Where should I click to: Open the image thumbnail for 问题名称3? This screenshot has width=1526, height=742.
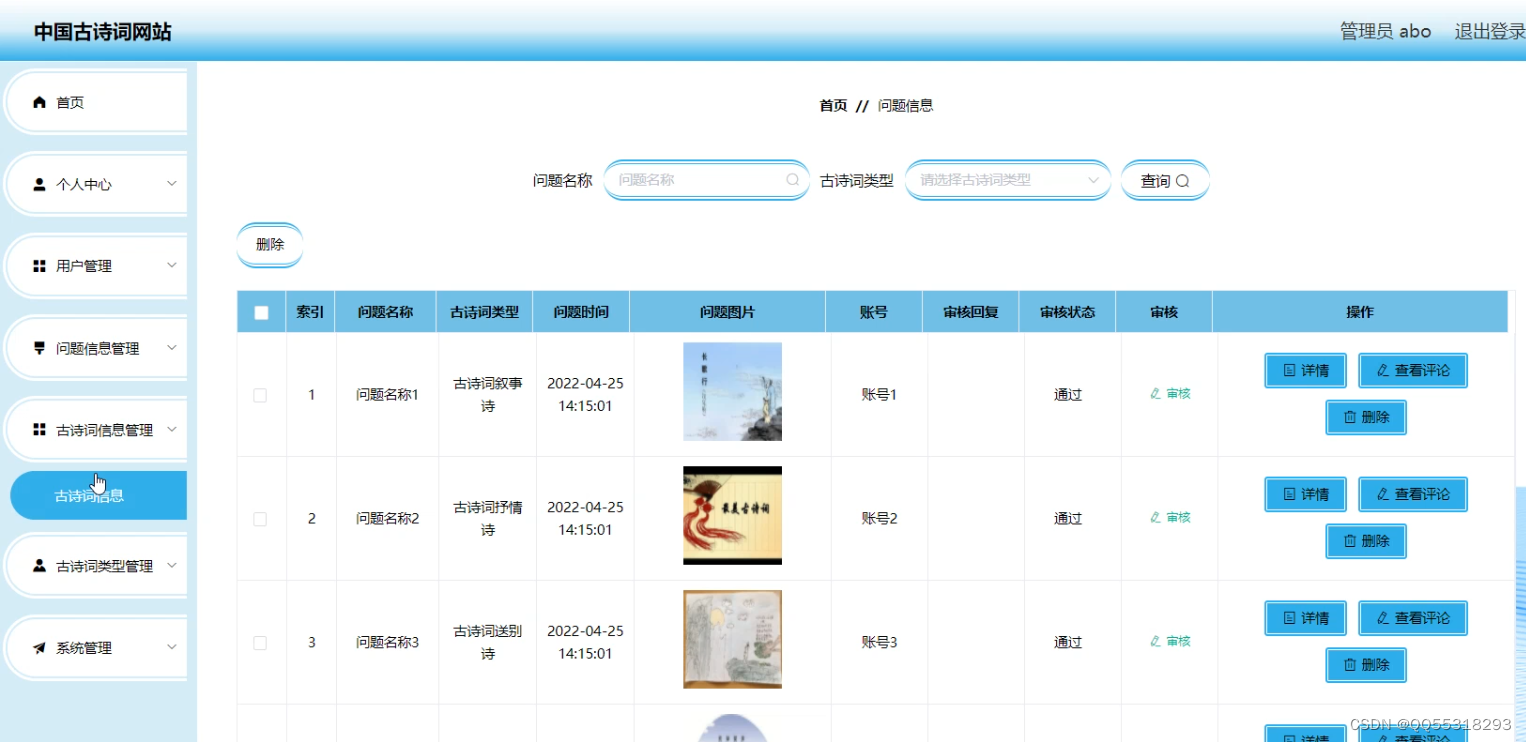[x=732, y=639]
